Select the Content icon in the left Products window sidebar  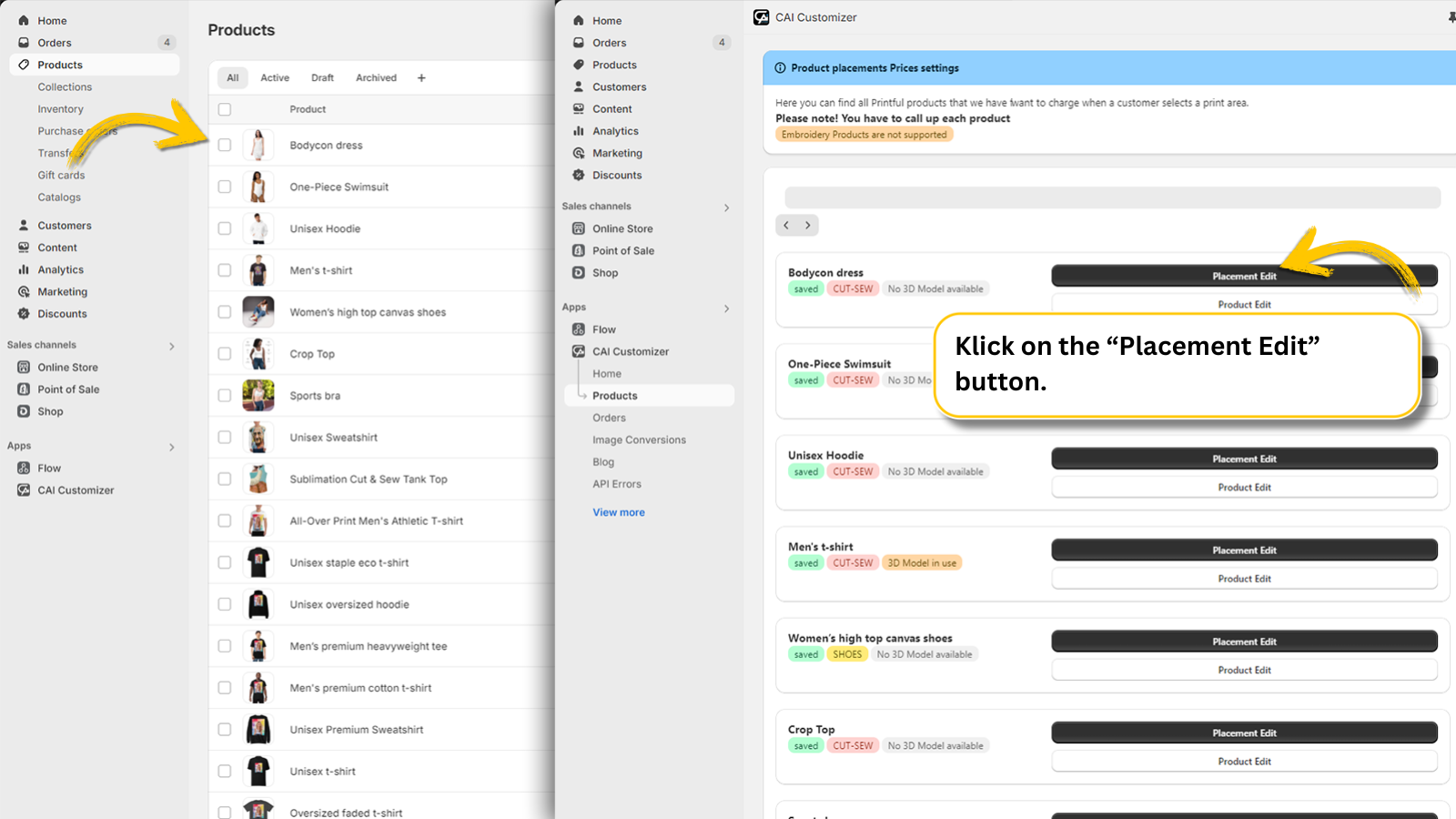[24, 248]
